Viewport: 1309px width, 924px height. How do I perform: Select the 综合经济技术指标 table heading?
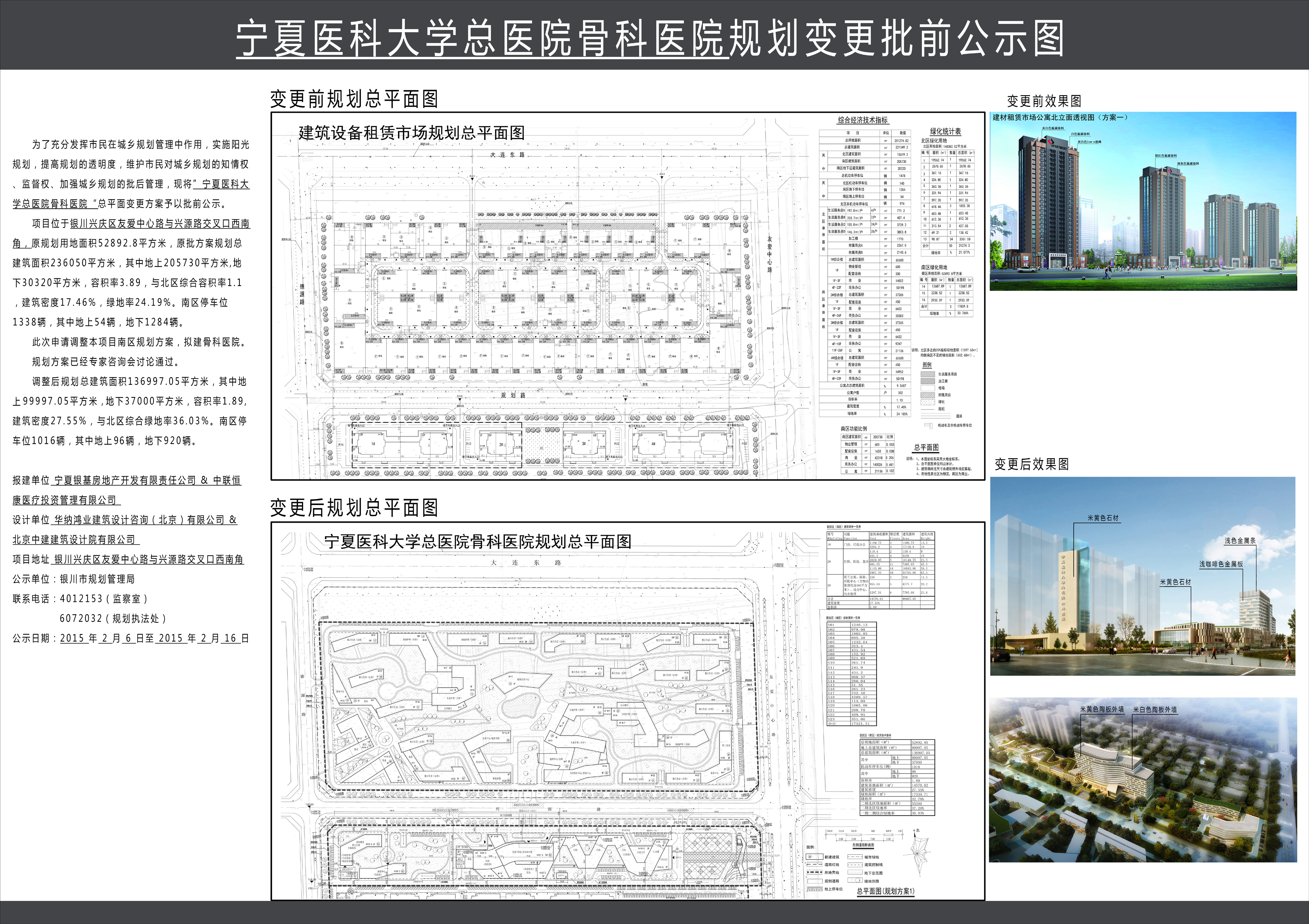coord(863,120)
